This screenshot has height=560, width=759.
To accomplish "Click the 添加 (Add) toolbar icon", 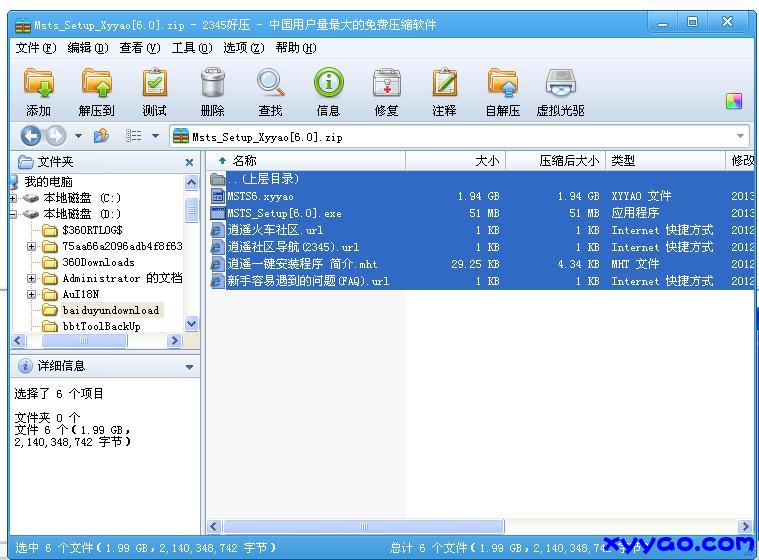I will [x=39, y=84].
